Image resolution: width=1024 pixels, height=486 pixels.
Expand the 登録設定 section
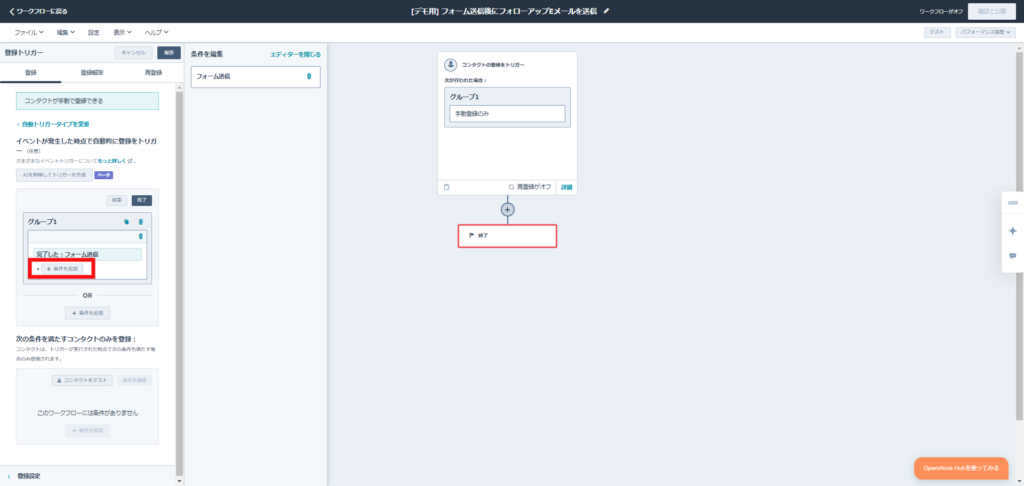coord(29,476)
